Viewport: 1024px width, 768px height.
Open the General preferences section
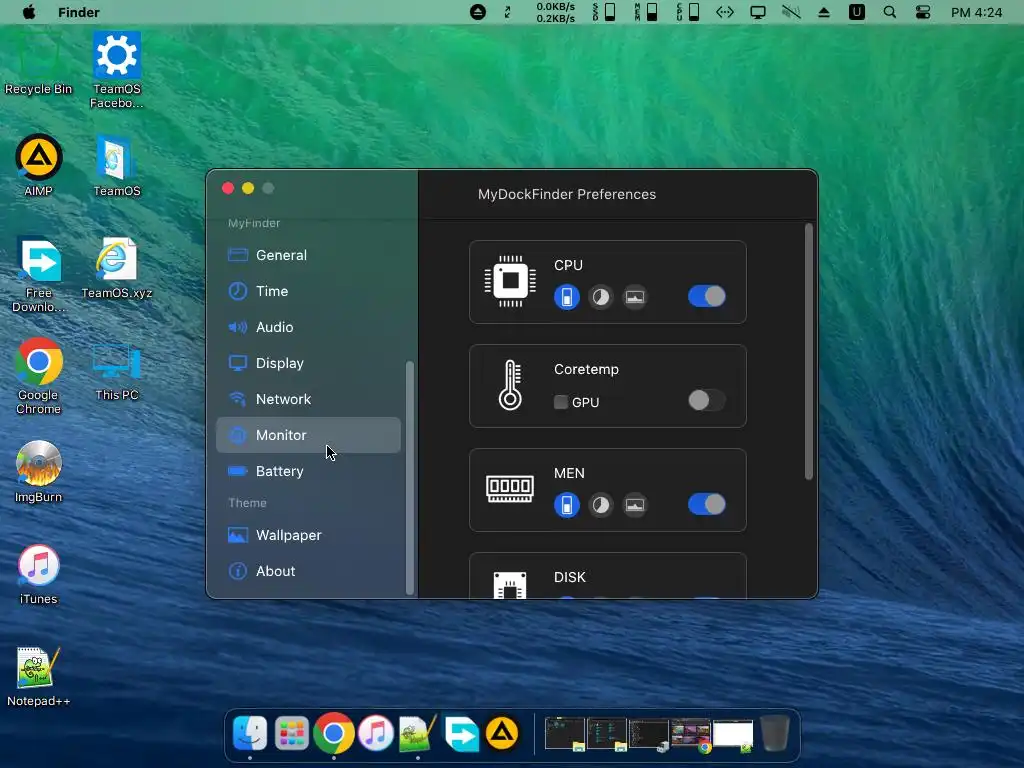point(308,255)
